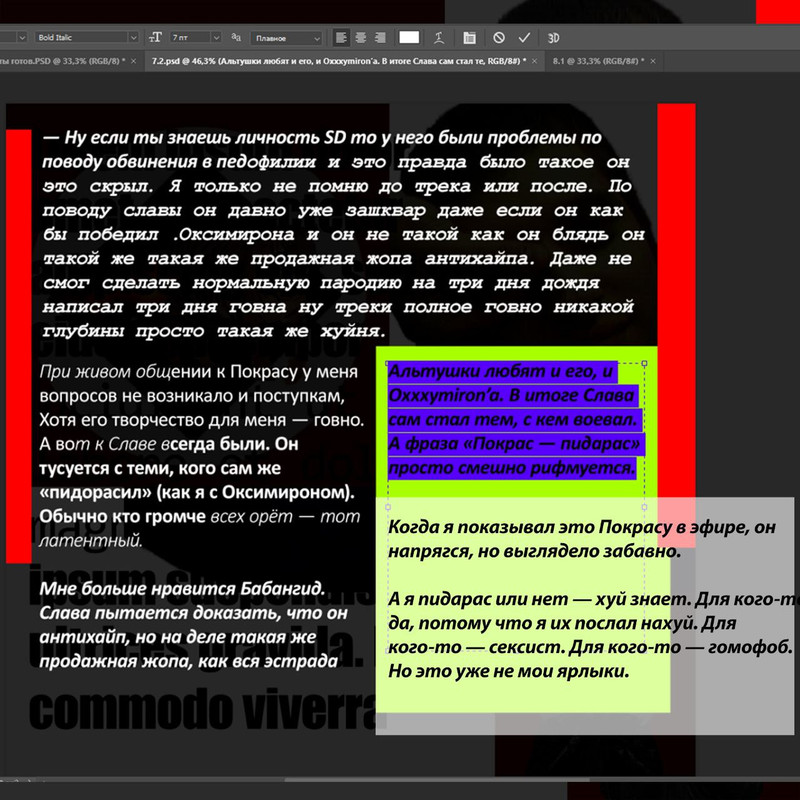The height and width of the screenshot is (800, 800).
Task: Toggle the Character and Paragraph panels
Action: click(469, 38)
